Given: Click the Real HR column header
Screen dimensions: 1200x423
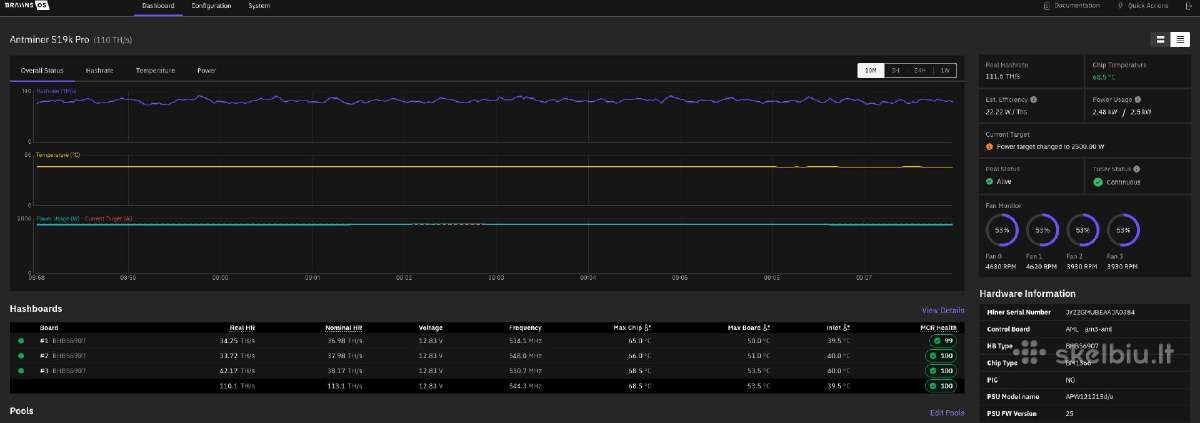Looking at the screenshot, I should (242, 327).
